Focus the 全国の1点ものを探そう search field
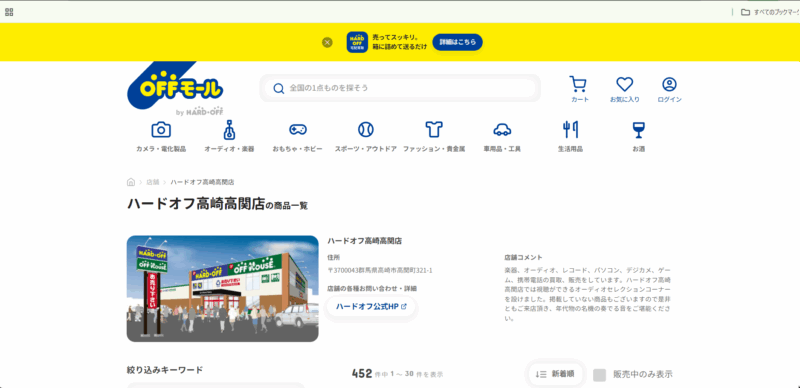800x388 pixels. tap(401, 88)
